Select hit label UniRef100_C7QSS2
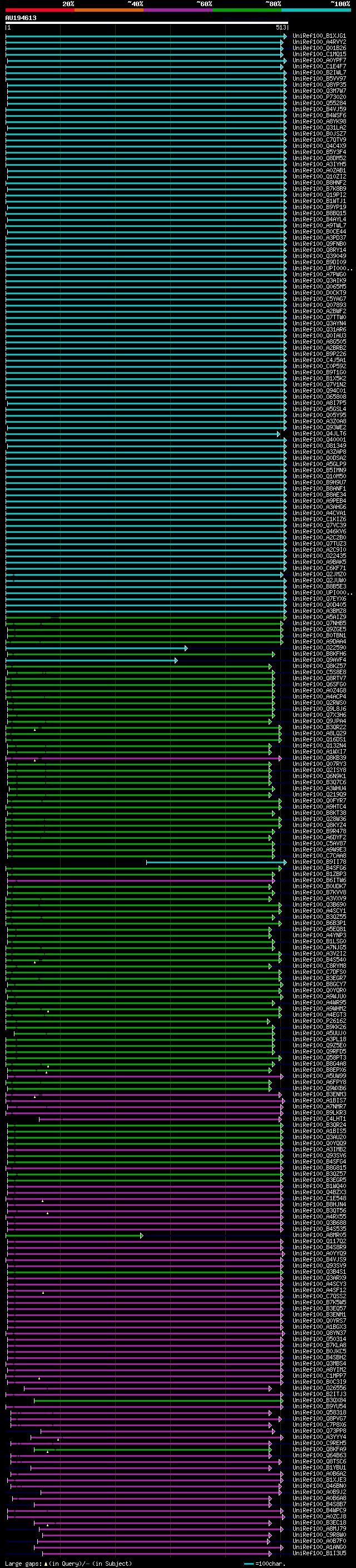Screen dimensions: 356x1568 click(319, 1297)
